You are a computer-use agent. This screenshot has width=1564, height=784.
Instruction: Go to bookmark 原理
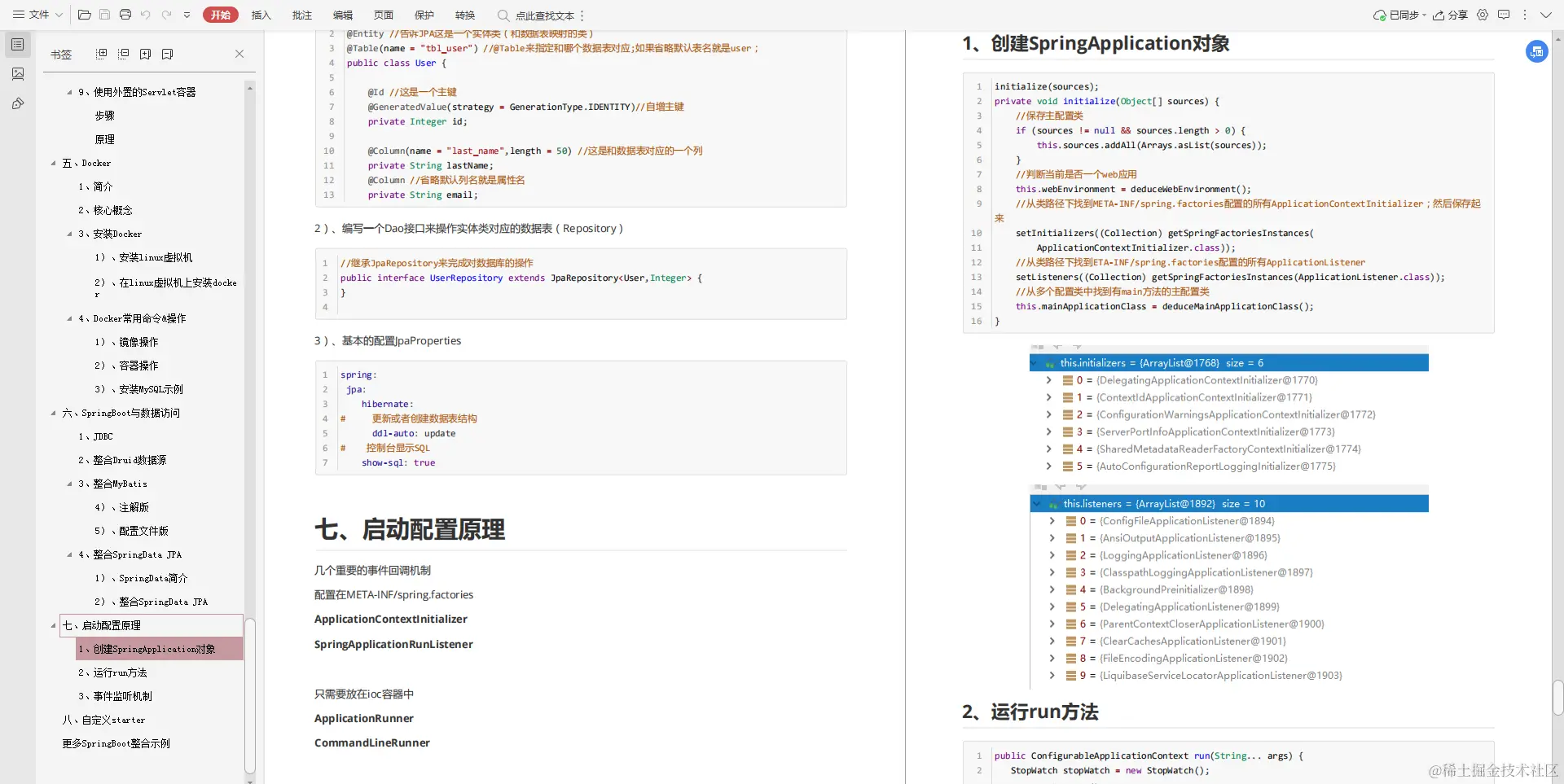(x=104, y=139)
